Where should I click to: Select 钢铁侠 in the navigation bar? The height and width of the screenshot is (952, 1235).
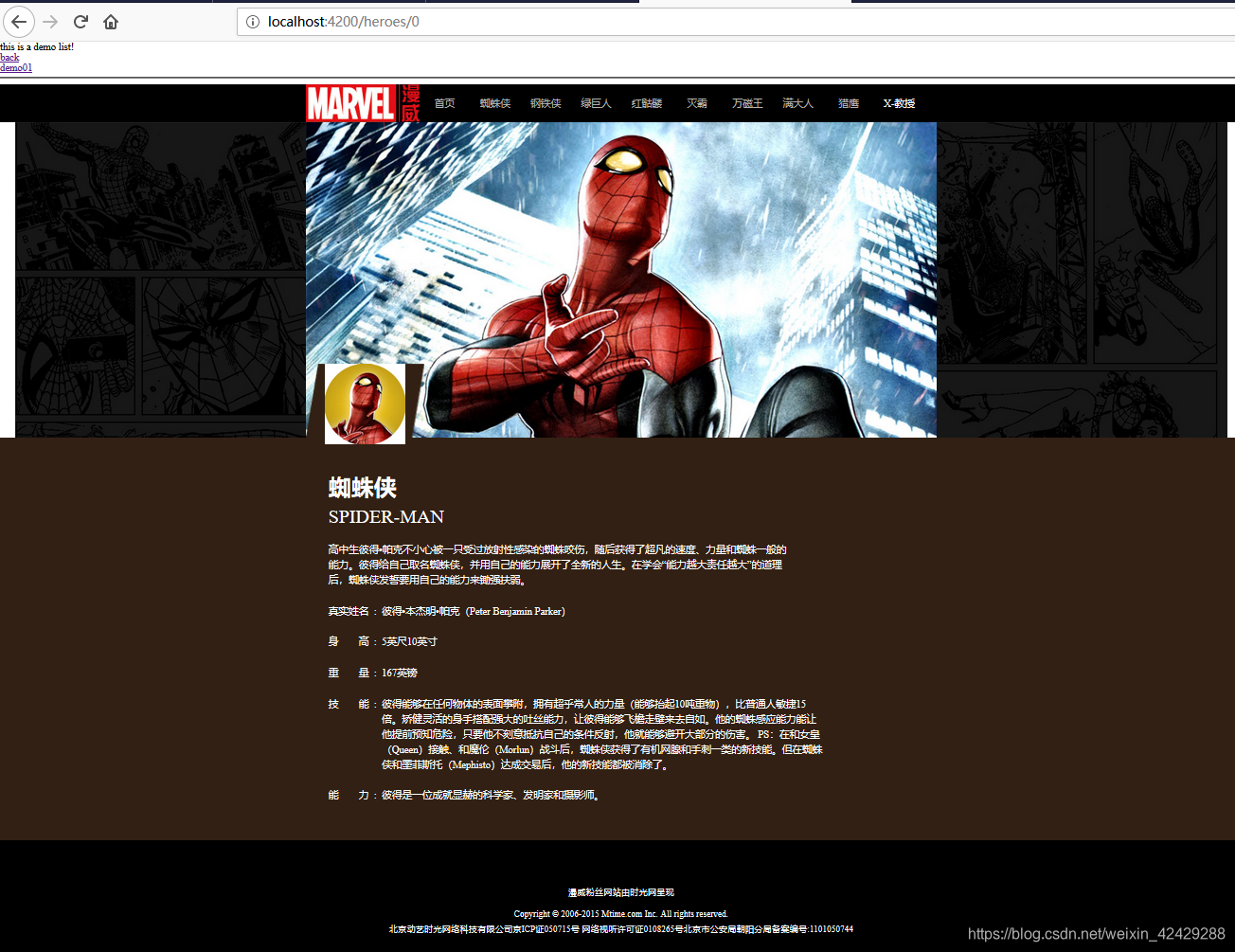point(546,103)
